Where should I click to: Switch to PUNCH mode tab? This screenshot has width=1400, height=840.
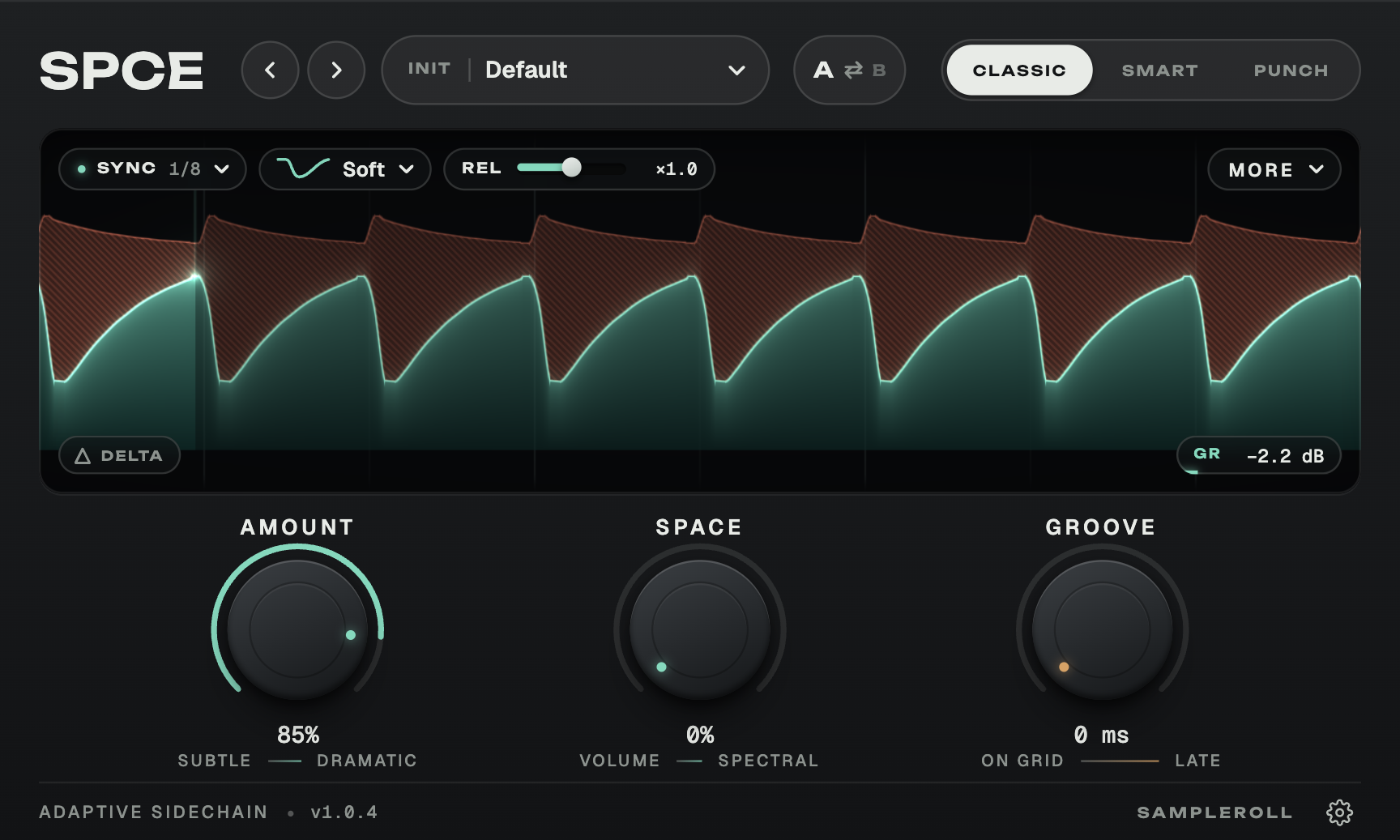click(x=1291, y=70)
